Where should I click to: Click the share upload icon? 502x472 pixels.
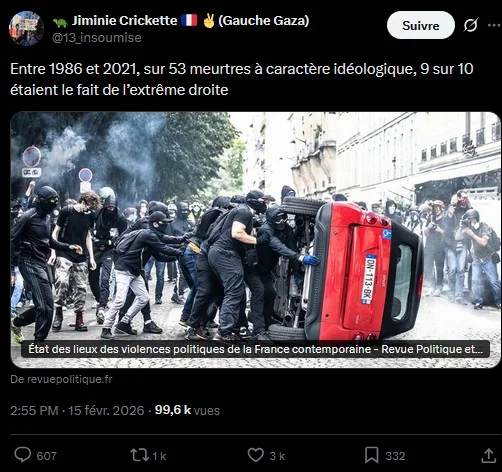488,455
